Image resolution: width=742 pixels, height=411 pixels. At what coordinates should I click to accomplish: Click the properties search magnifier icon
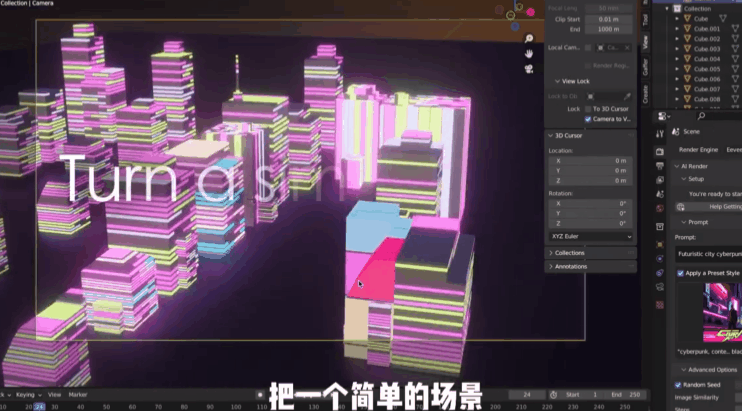click(x=701, y=116)
